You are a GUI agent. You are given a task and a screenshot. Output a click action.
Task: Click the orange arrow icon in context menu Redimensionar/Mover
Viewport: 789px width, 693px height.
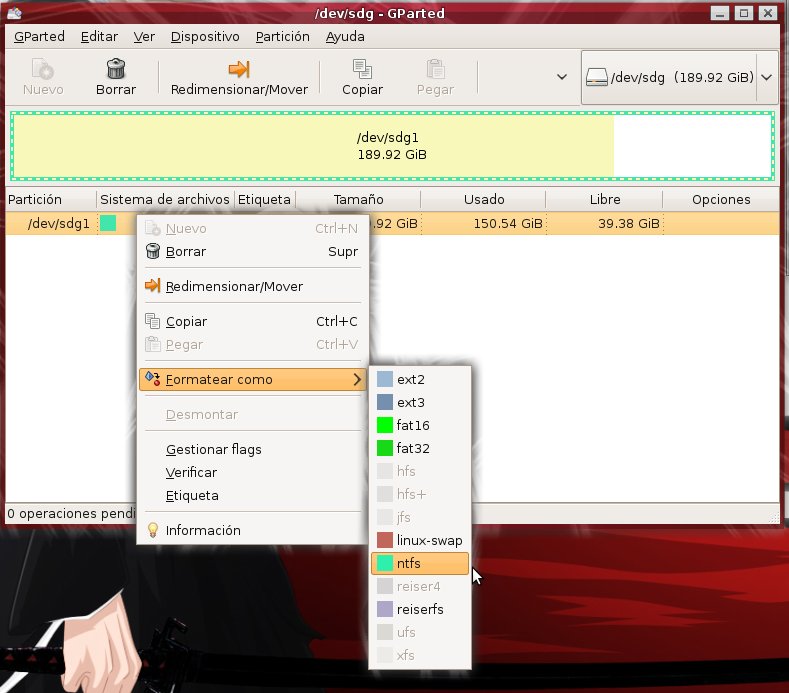(x=152, y=286)
